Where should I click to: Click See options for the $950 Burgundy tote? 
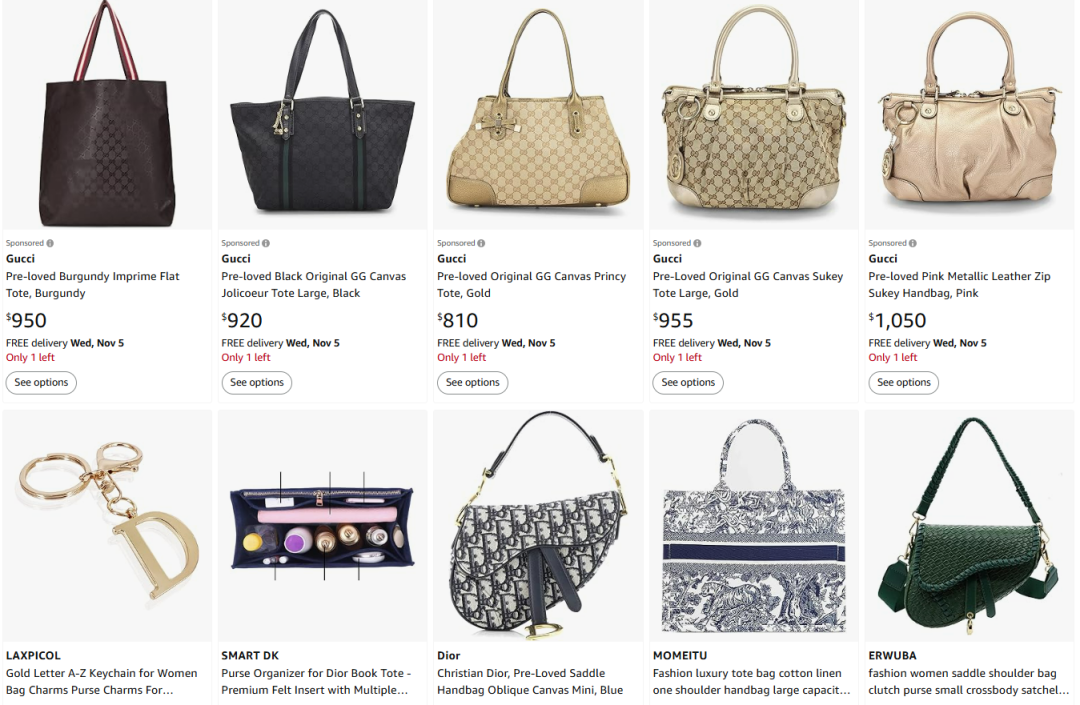(41, 382)
